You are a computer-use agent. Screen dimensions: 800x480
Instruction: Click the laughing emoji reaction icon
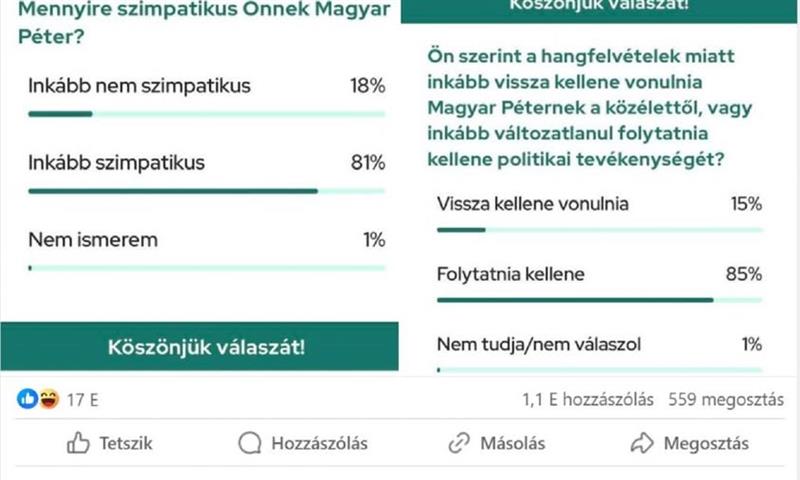[49, 400]
